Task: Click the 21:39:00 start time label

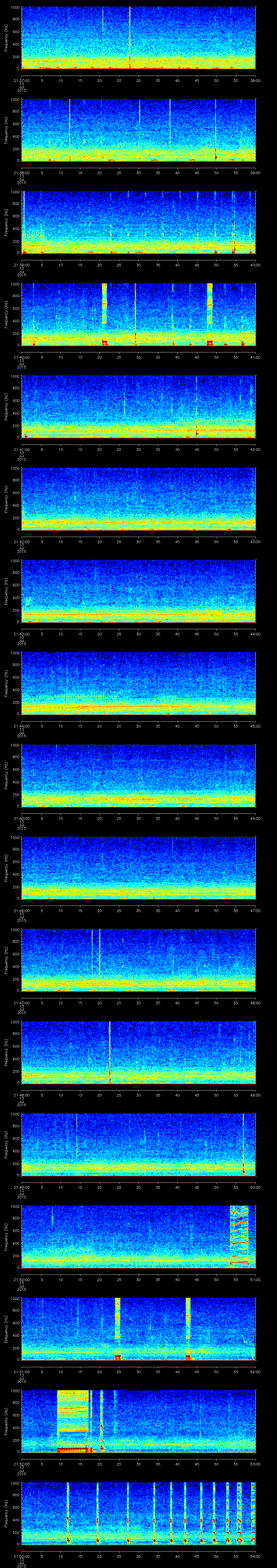Action: (21, 265)
